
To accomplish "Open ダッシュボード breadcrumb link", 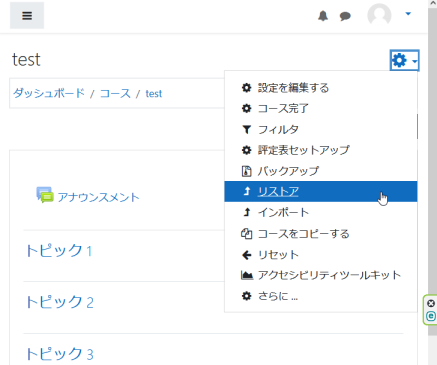I will tap(49, 93).
